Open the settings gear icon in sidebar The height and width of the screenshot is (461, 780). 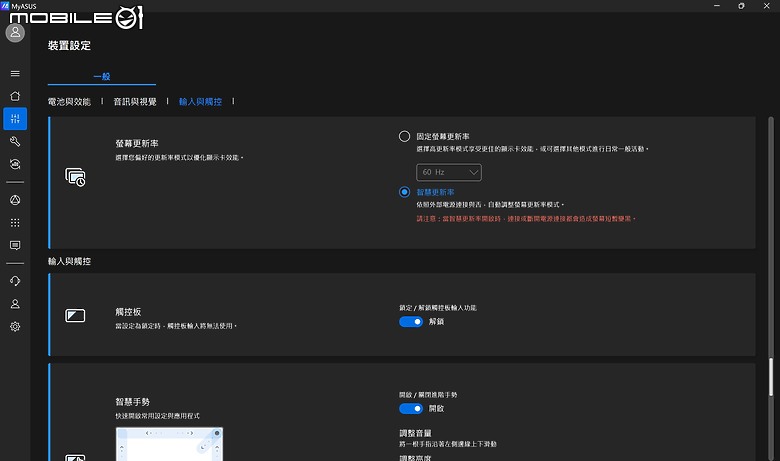coord(15,327)
